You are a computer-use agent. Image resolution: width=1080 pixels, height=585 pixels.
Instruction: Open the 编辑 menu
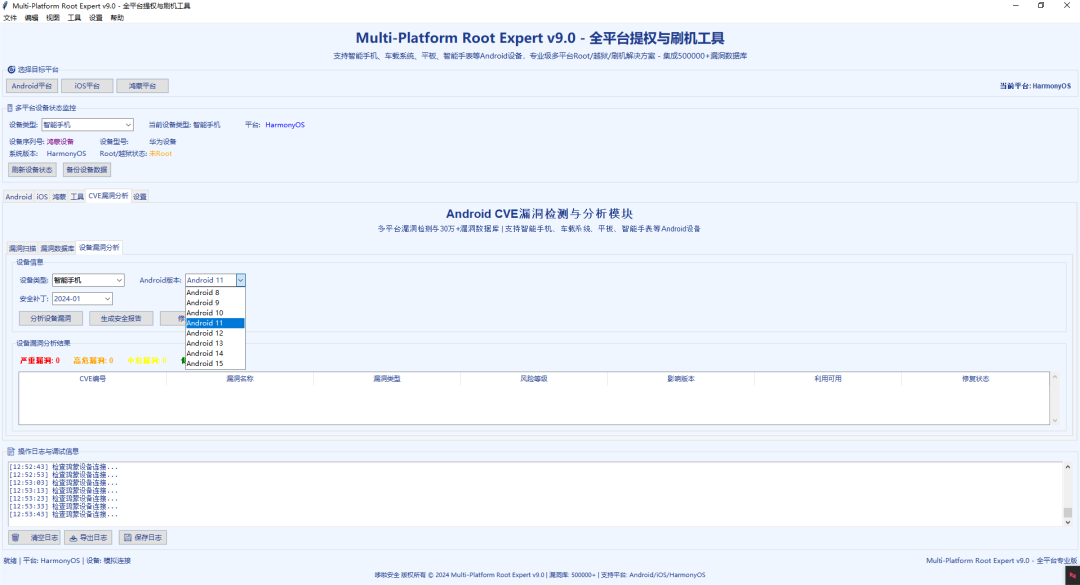[x=32, y=18]
